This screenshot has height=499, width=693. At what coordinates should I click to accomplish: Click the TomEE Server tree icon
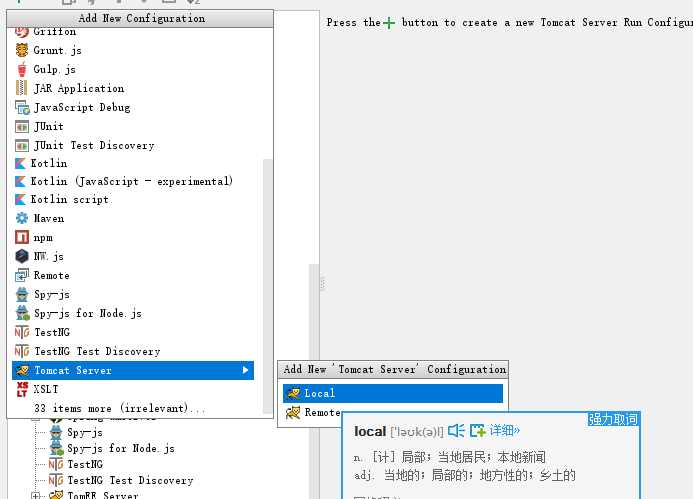tap(56, 495)
